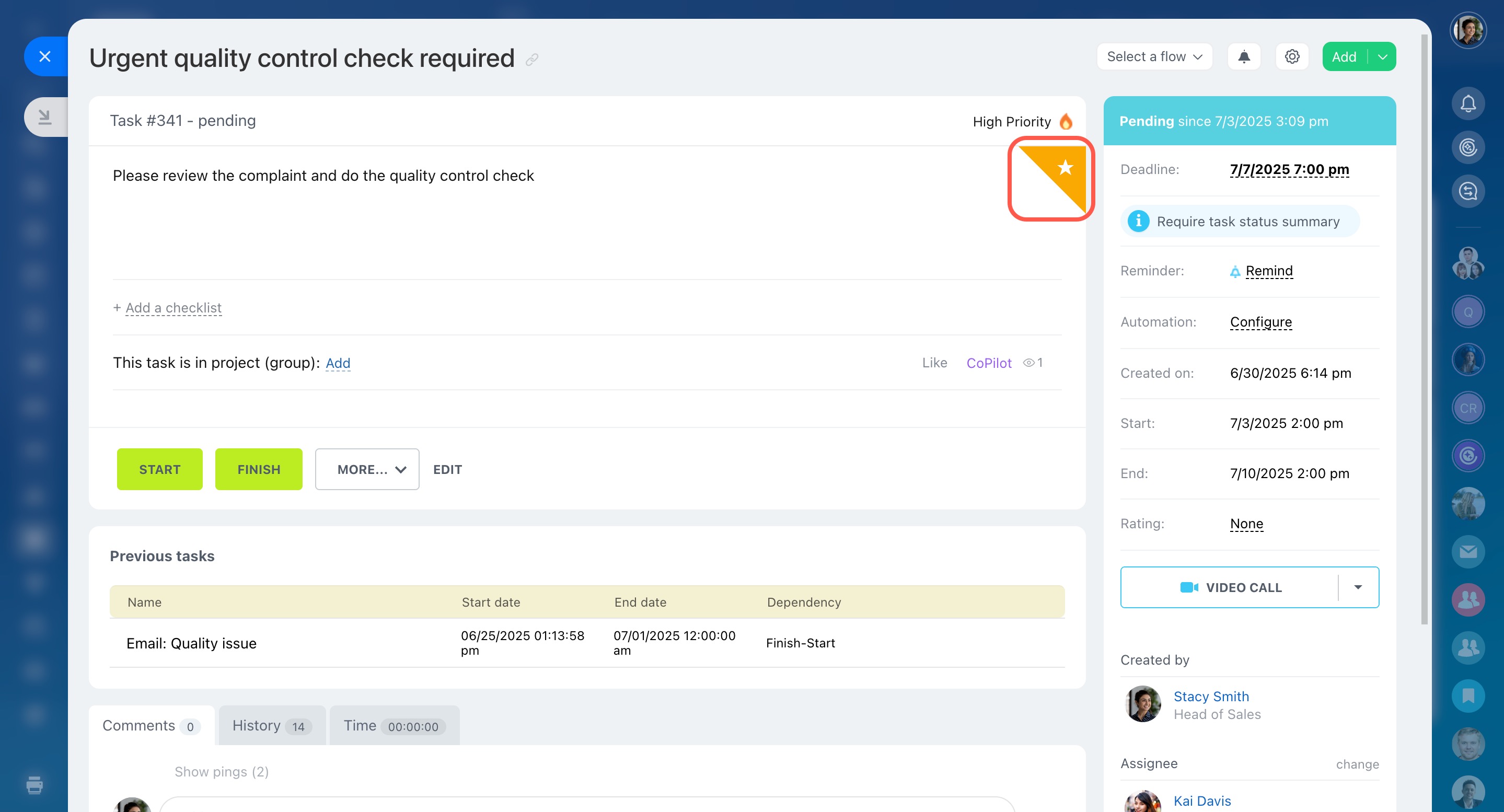Switch to the Comments tab
Image resolution: width=1504 pixels, height=812 pixels.
point(151,726)
